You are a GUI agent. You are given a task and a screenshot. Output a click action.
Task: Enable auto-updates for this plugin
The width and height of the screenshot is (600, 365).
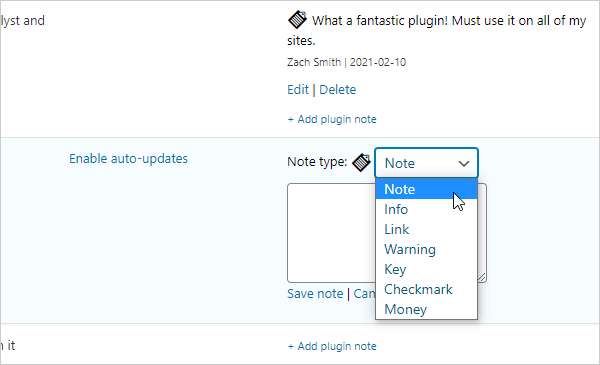[128, 158]
